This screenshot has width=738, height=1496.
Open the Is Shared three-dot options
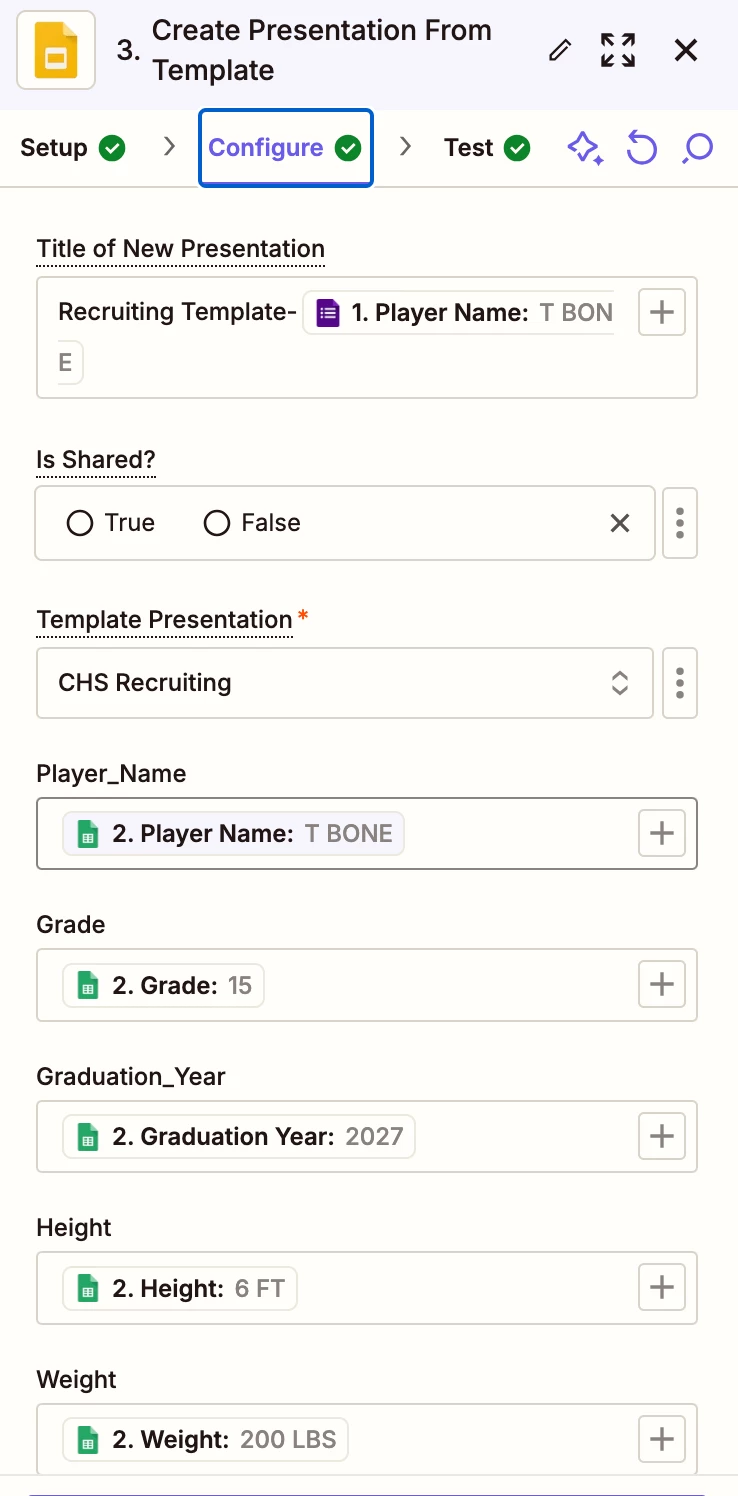[x=680, y=523]
